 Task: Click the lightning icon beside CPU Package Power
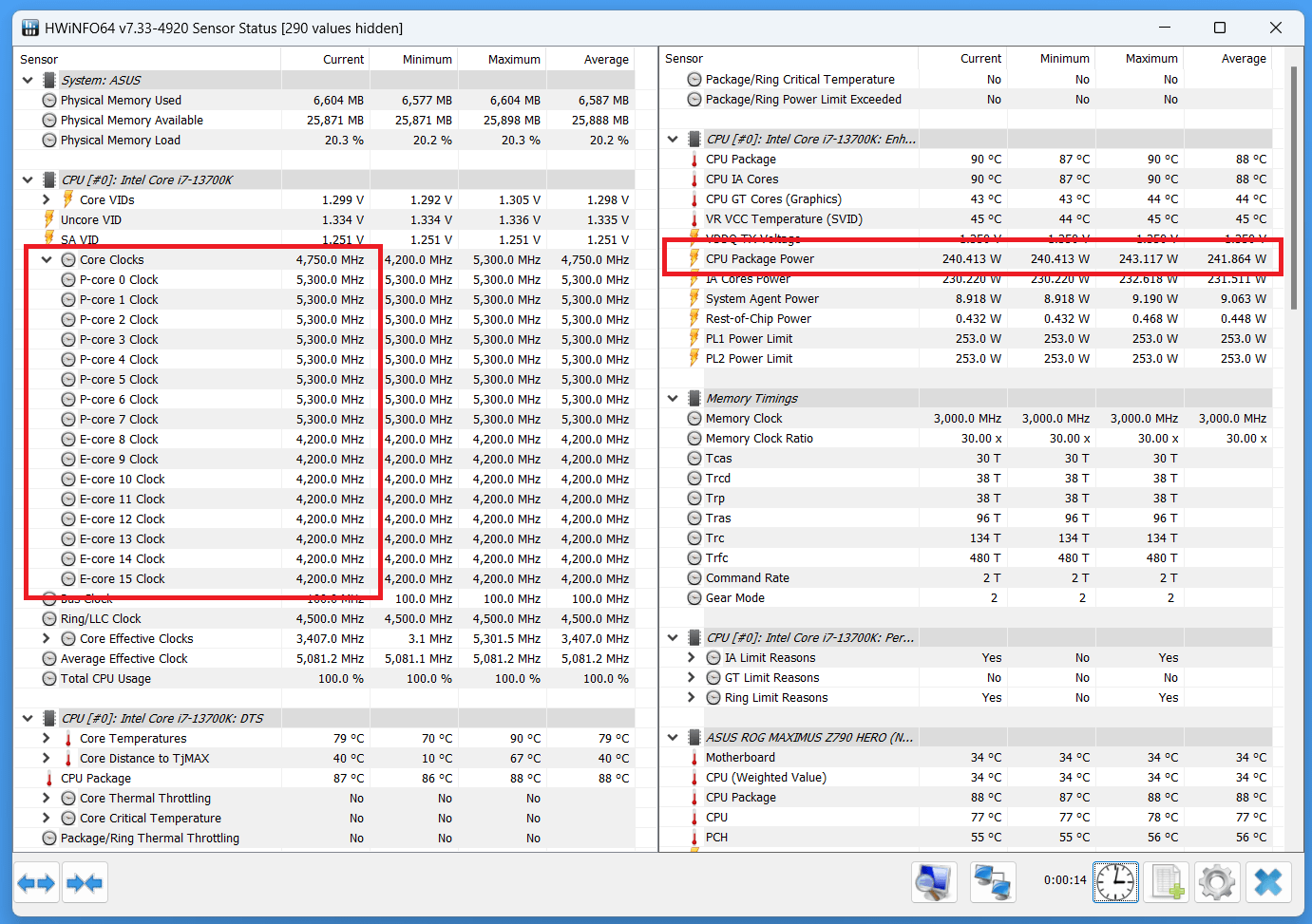(694, 258)
